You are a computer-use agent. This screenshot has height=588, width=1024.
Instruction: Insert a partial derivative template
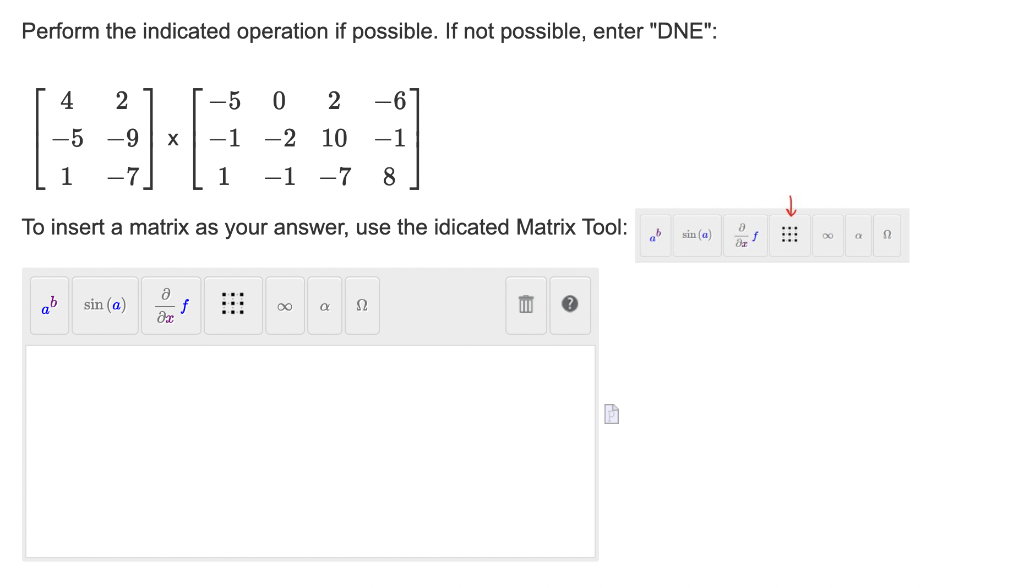click(171, 305)
